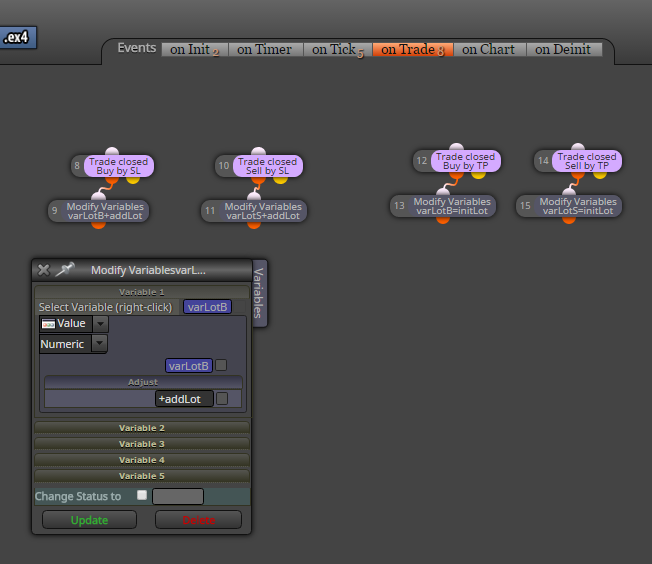The width and height of the screenshot is (652, 564).
Task: Click top input connector of block 8
Action: [x=112, y=151]
